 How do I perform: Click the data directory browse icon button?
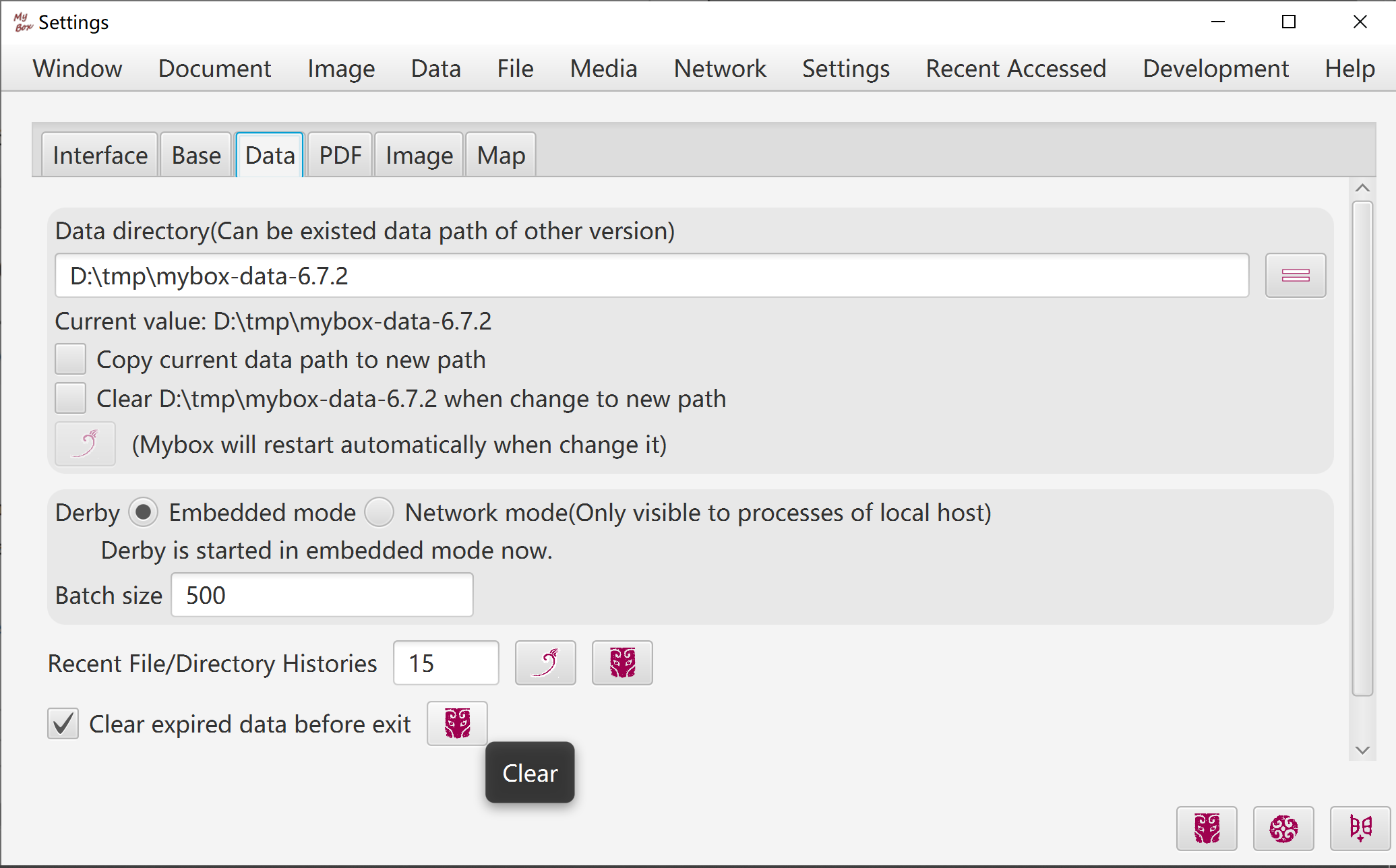point(1295,276)
